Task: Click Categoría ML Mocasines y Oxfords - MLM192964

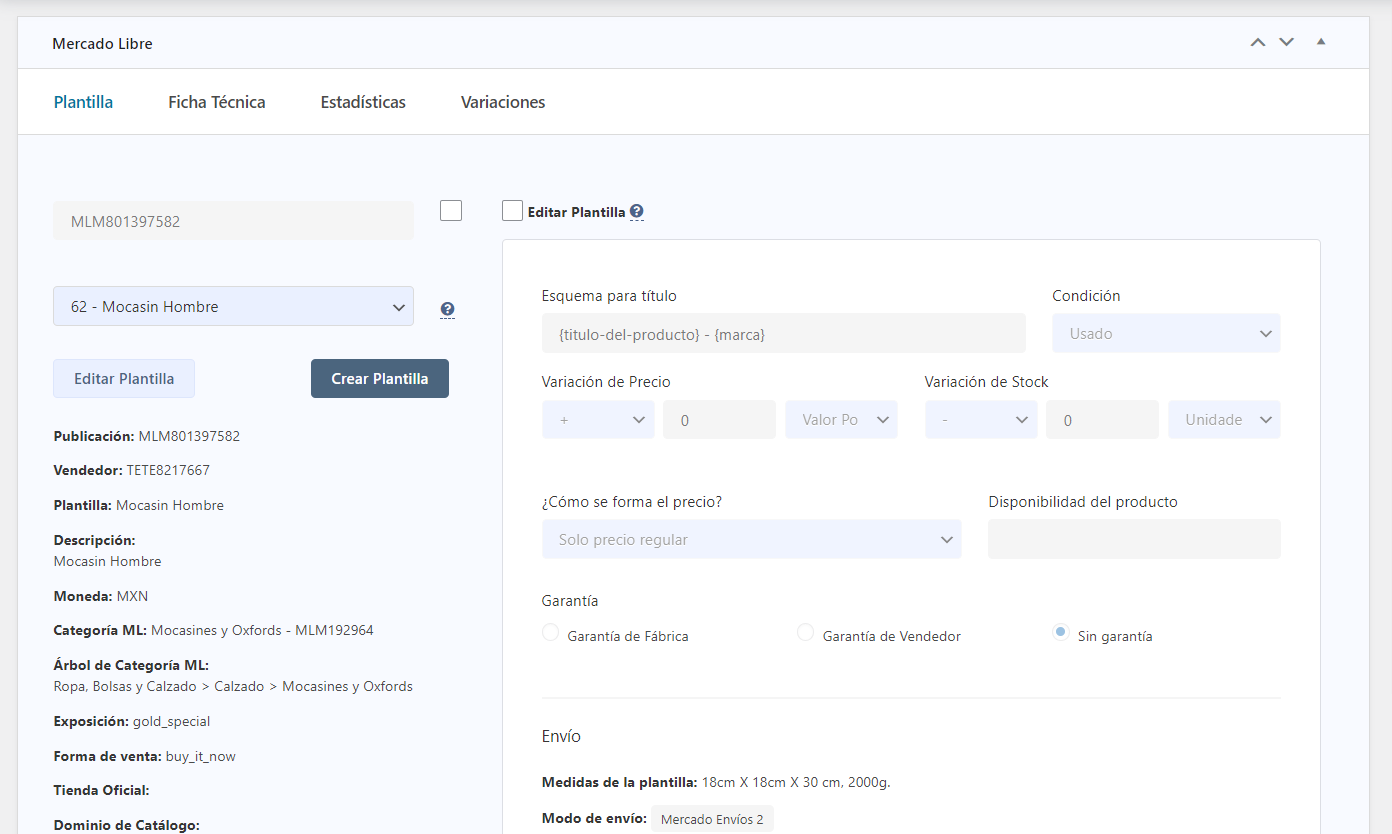Action: click(214, 630)
